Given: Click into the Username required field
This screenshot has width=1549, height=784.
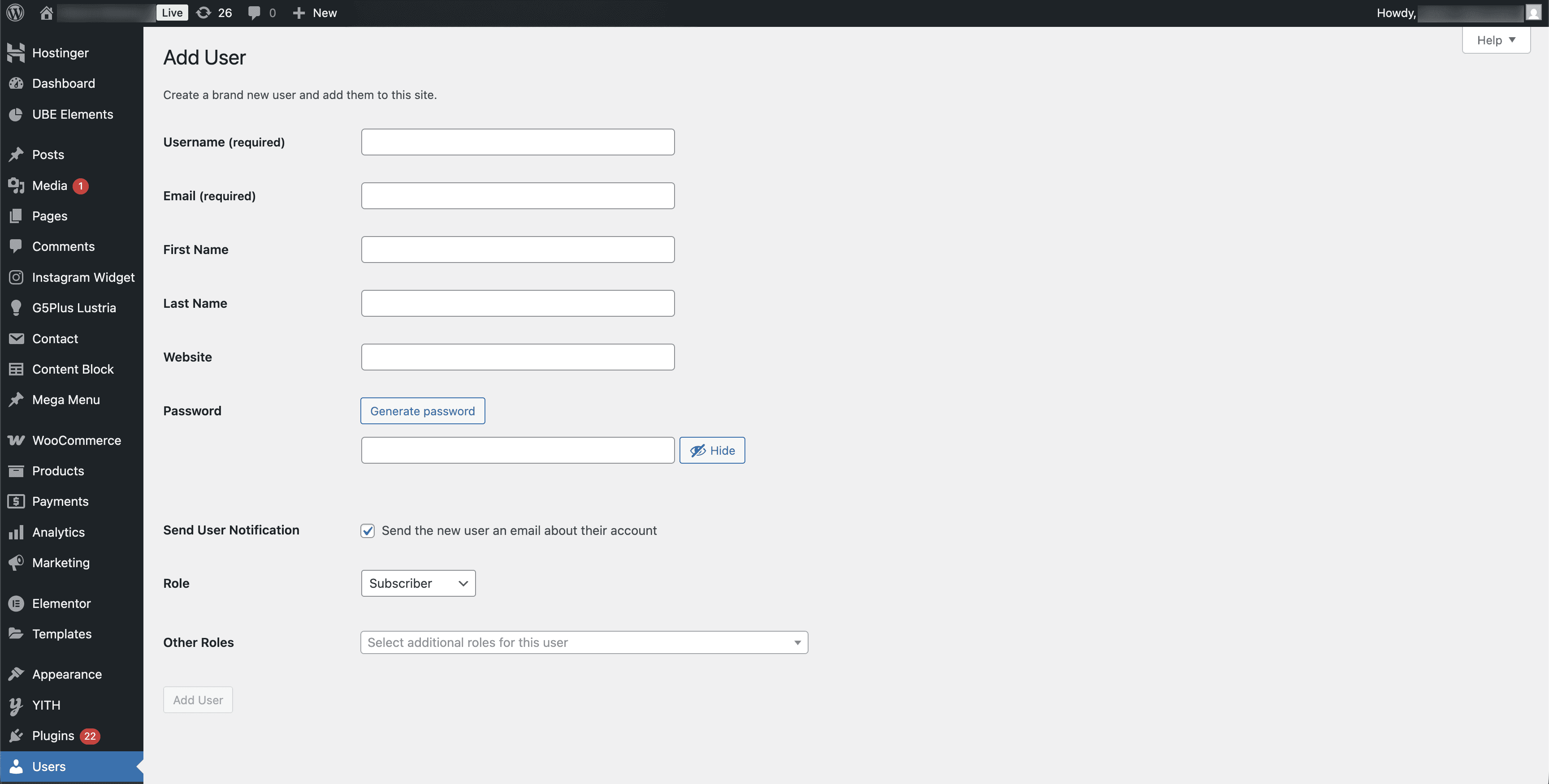Looking at the screenshot, I should pos(517,142).
